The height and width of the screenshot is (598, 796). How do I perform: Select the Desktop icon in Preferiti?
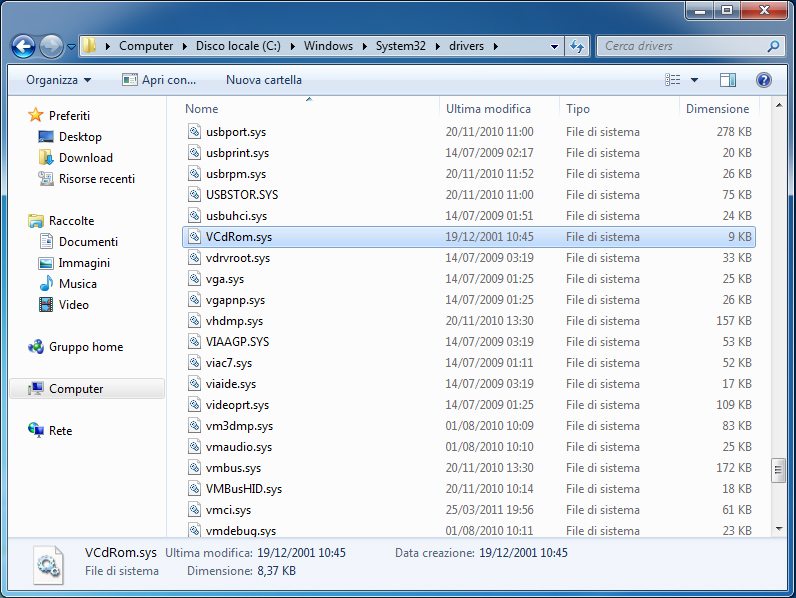(x=46, y=137)
